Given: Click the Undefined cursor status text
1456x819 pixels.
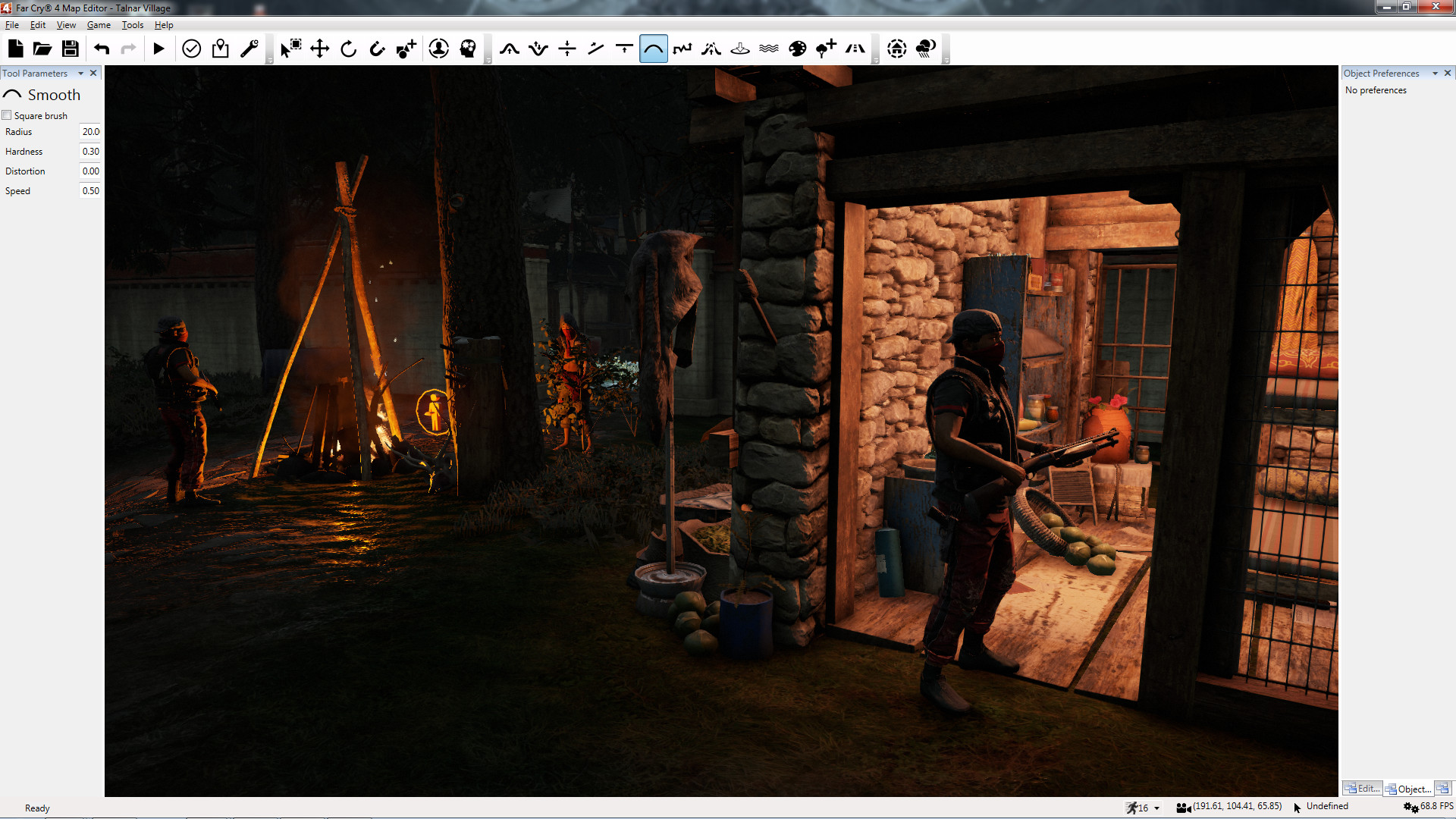Looking at the screenshot, I should coord(1327,806).
